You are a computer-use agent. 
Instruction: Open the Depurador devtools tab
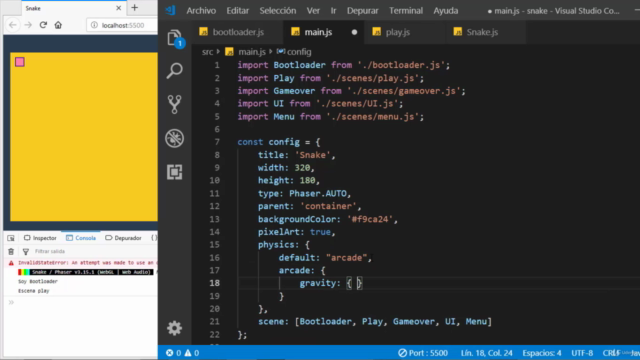click(x=123, y=238)
